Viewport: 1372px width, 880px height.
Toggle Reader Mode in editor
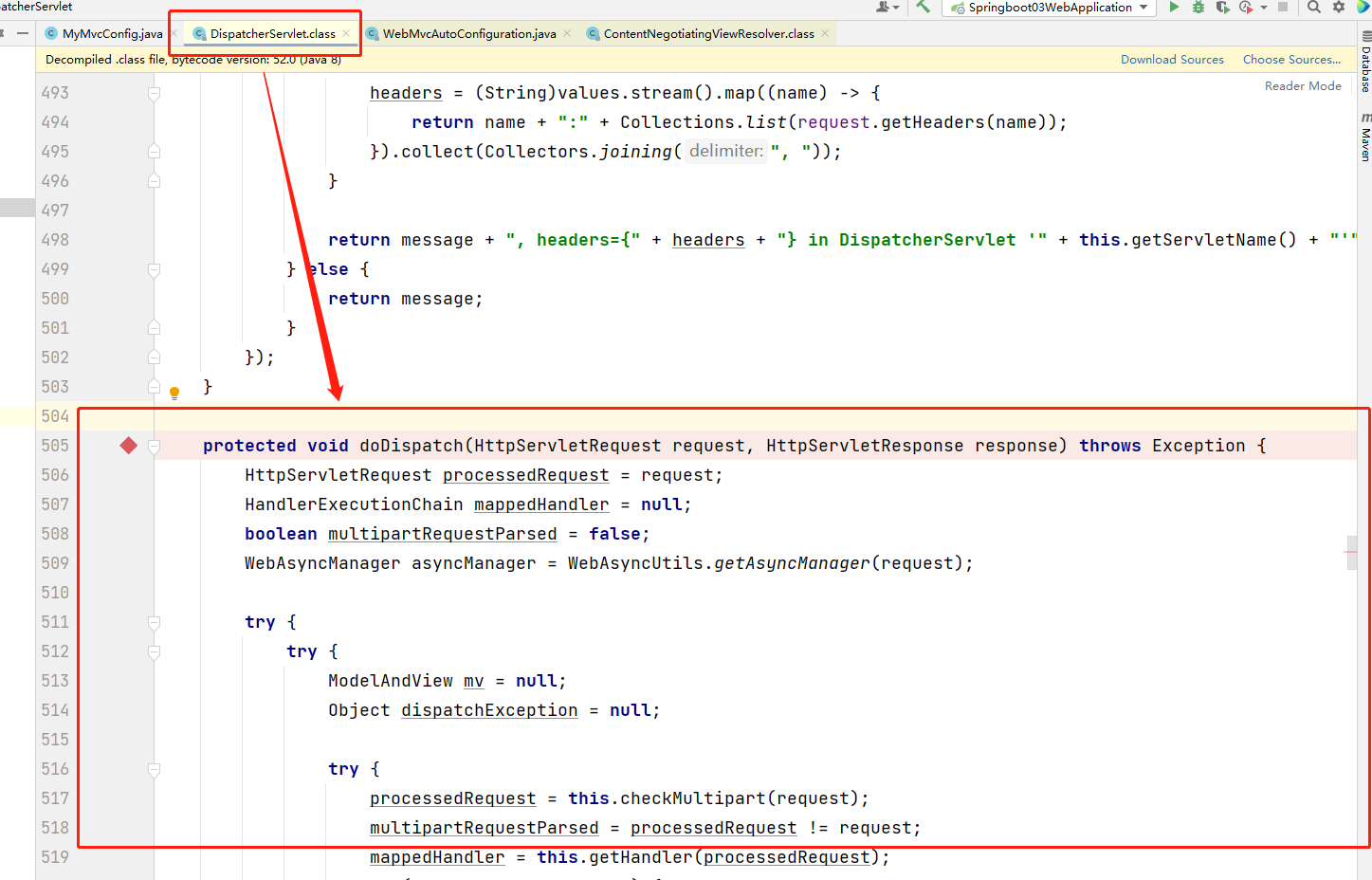coord(1303,85)
